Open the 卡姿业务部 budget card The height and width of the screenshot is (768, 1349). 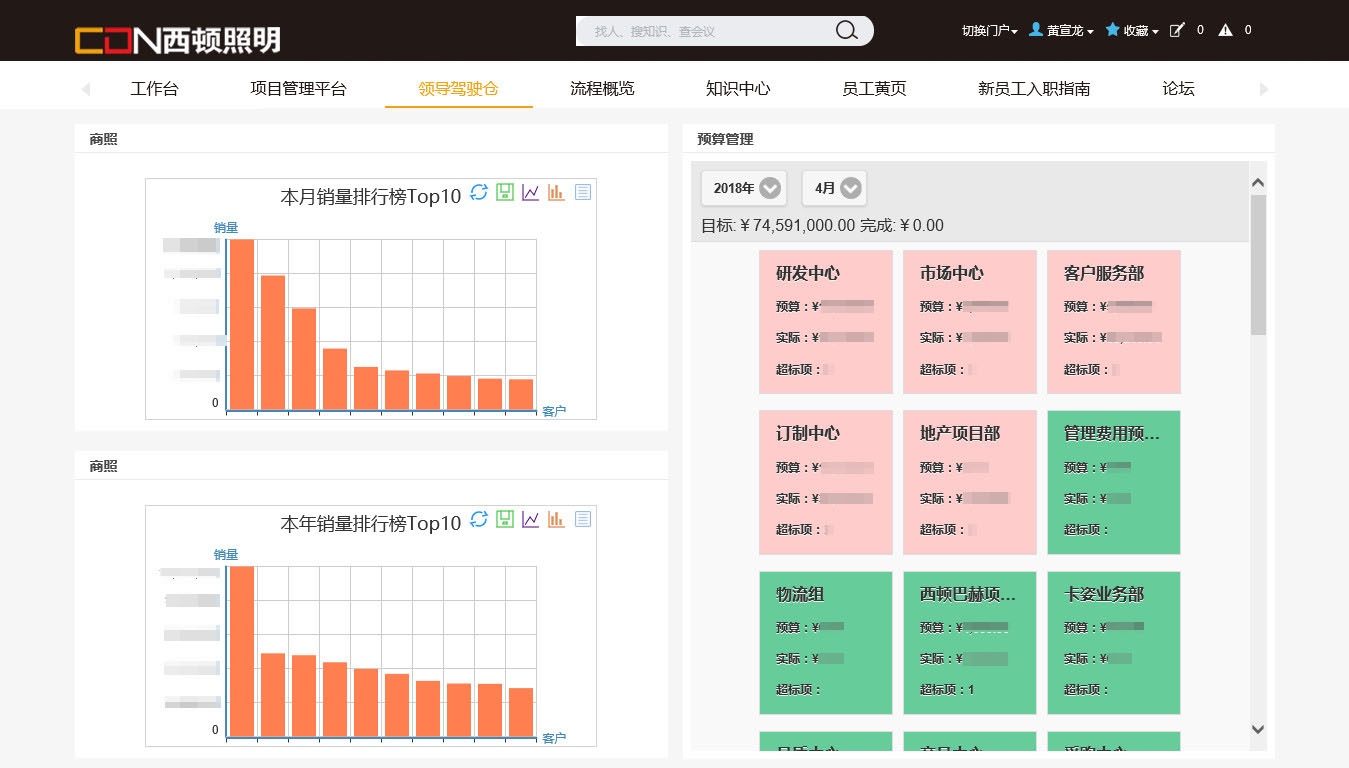coord(1114,643)
